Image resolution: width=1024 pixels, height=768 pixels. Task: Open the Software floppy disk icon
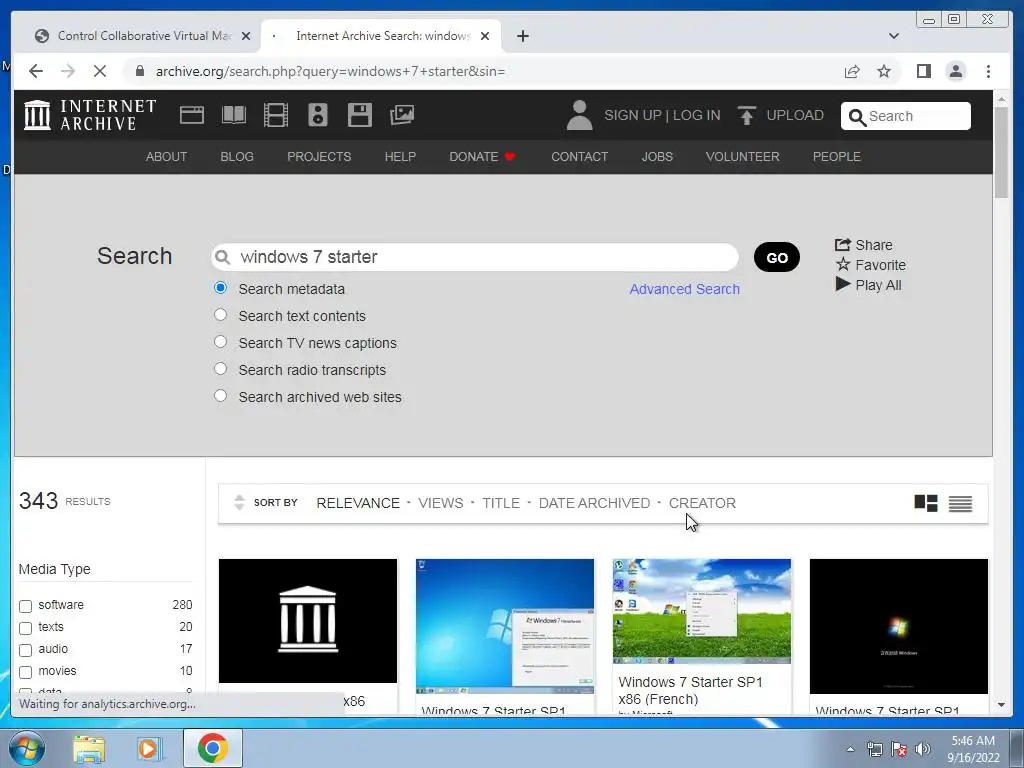click(360, 115)
